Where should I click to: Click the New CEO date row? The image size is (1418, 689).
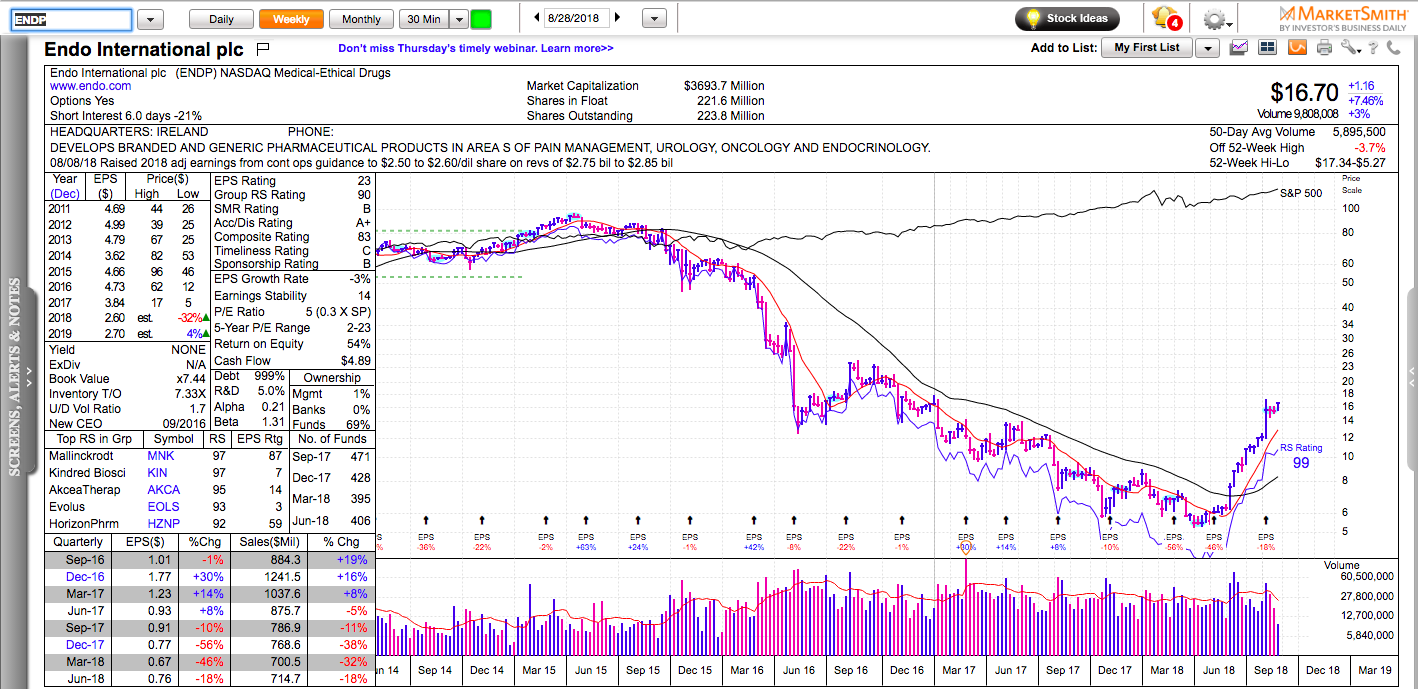point(129,423)
